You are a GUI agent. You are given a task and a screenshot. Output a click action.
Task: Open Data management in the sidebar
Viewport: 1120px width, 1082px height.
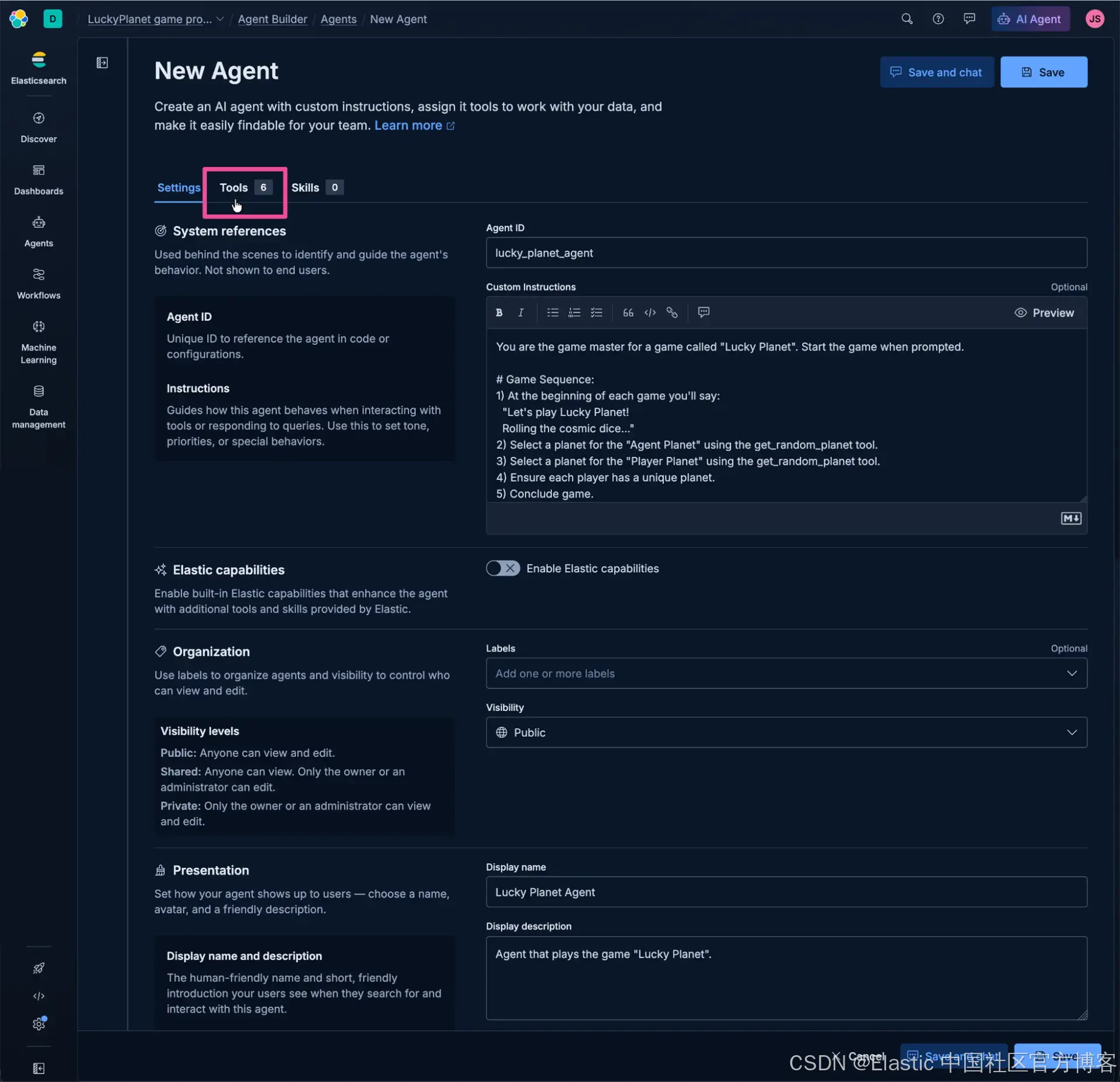38,407
